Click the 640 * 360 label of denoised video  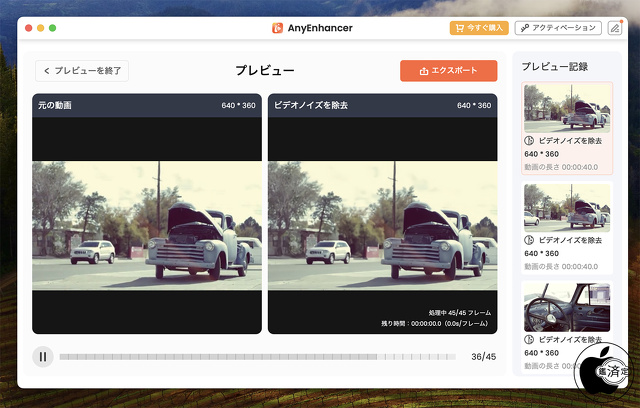point(474,105)
